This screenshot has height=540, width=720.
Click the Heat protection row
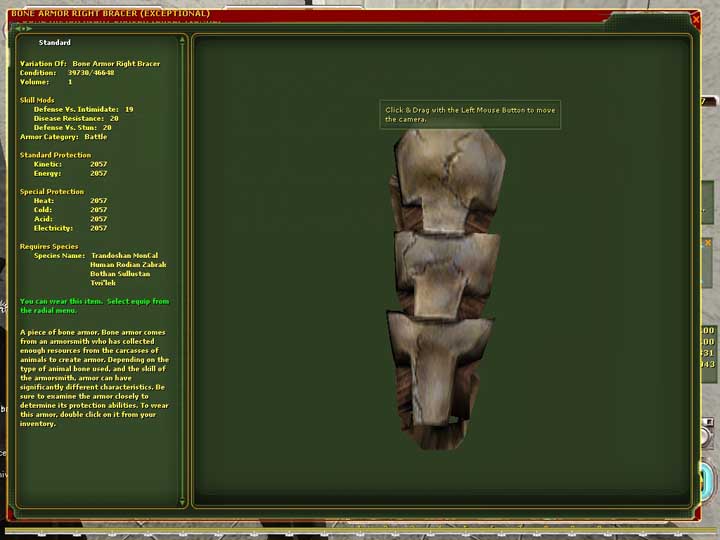[70, 201]
